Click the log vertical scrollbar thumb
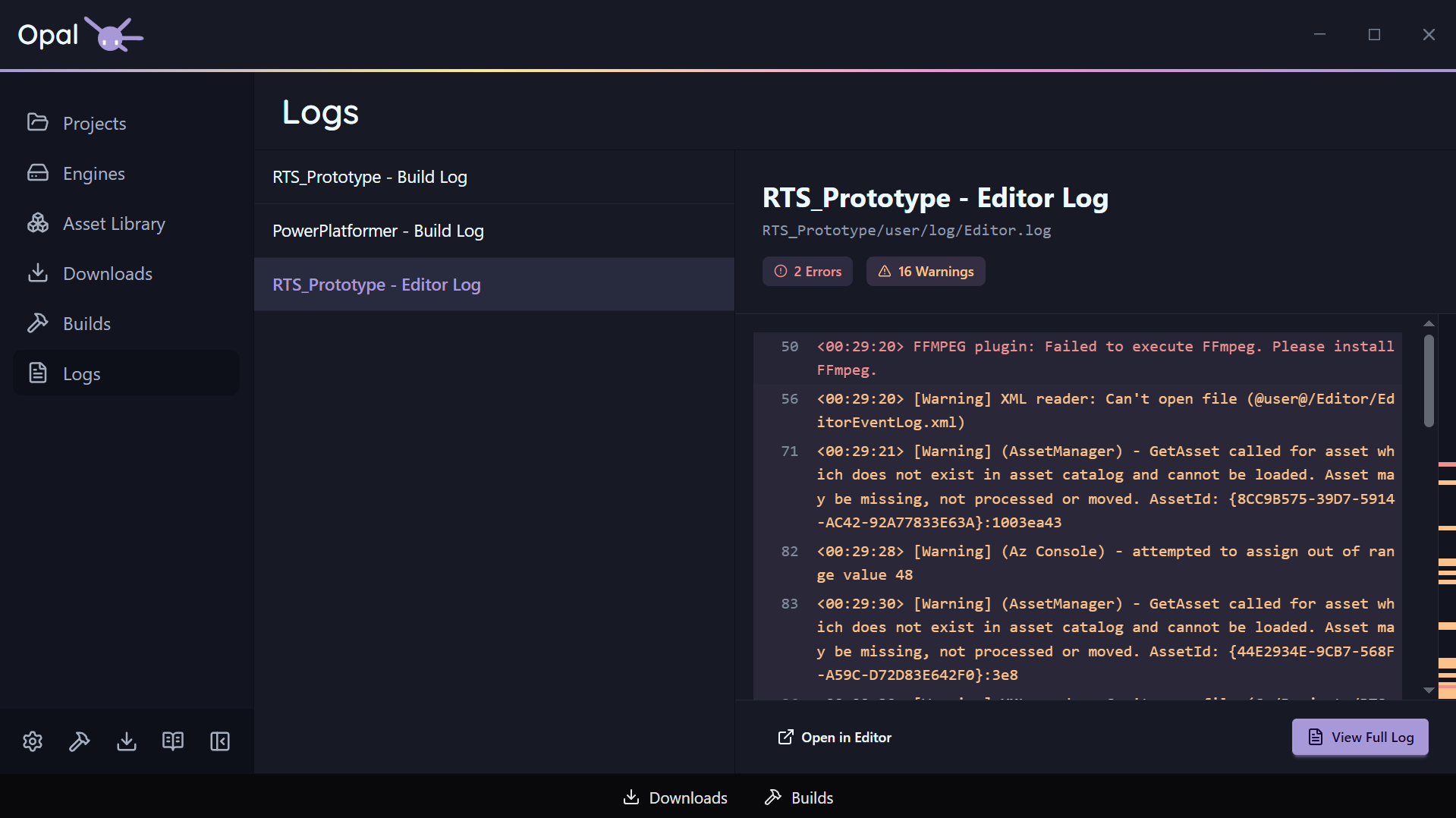 coord(1429,381)
